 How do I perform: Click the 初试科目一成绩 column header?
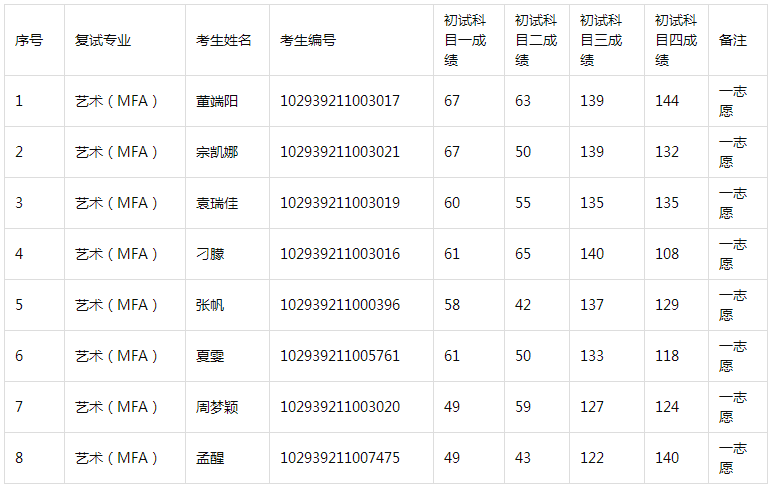466,41
